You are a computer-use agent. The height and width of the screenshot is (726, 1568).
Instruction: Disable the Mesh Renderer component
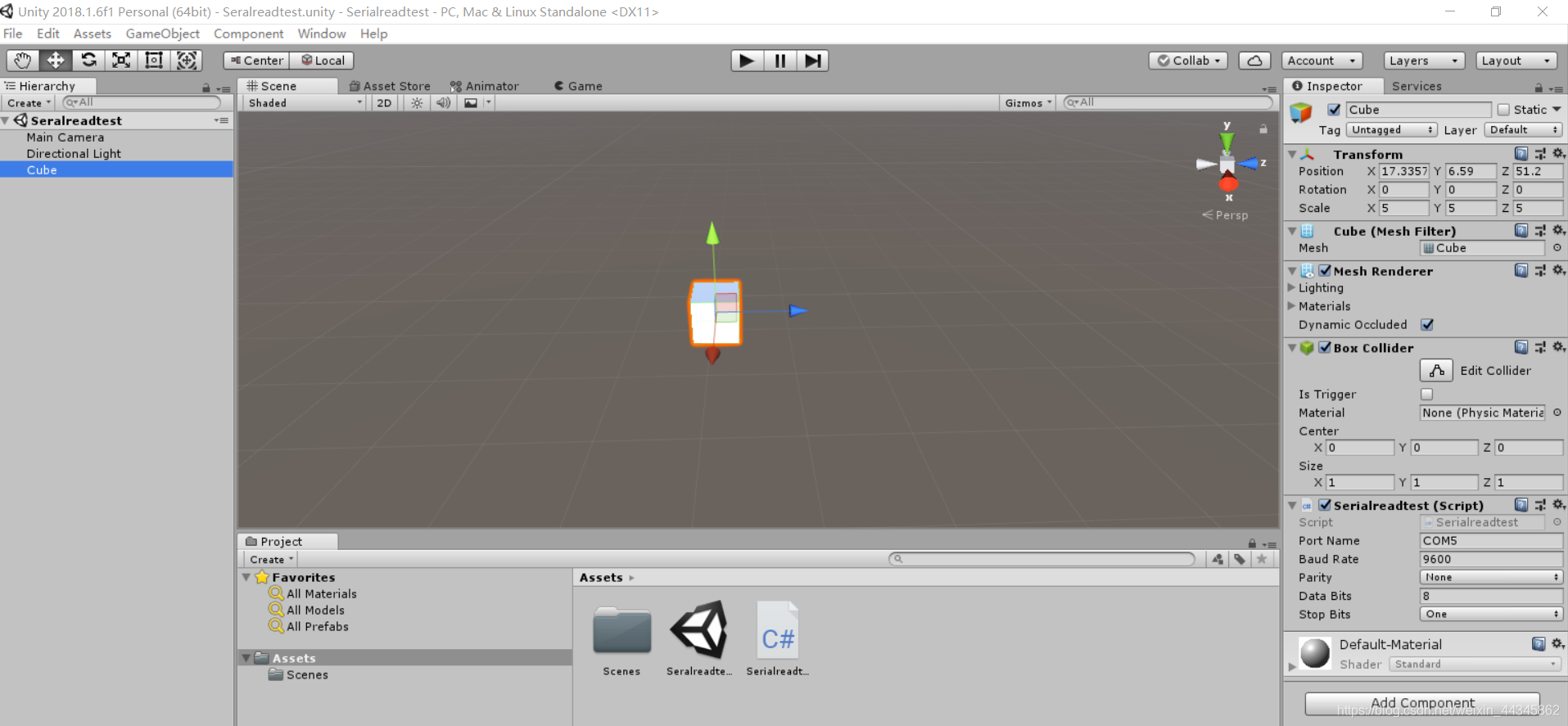pos(1325,270)
